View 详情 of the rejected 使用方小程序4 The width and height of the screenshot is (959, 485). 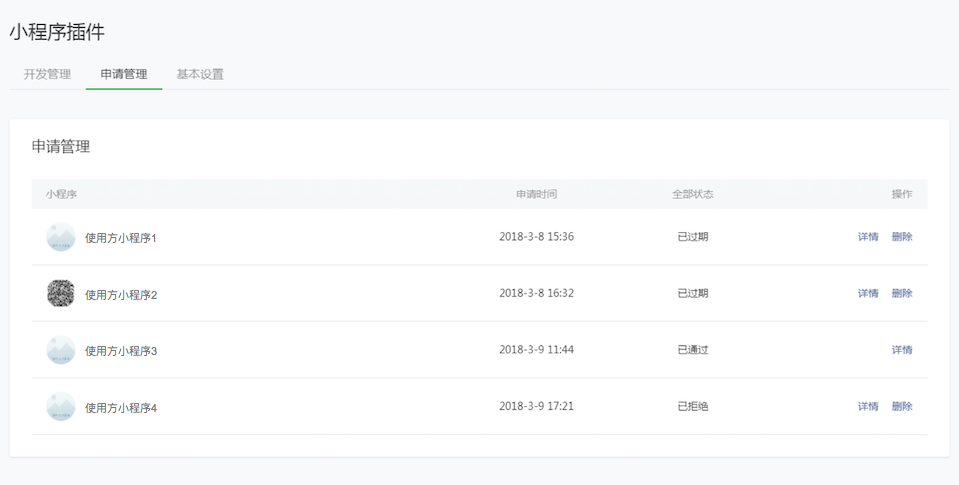(x=868, y=406)
